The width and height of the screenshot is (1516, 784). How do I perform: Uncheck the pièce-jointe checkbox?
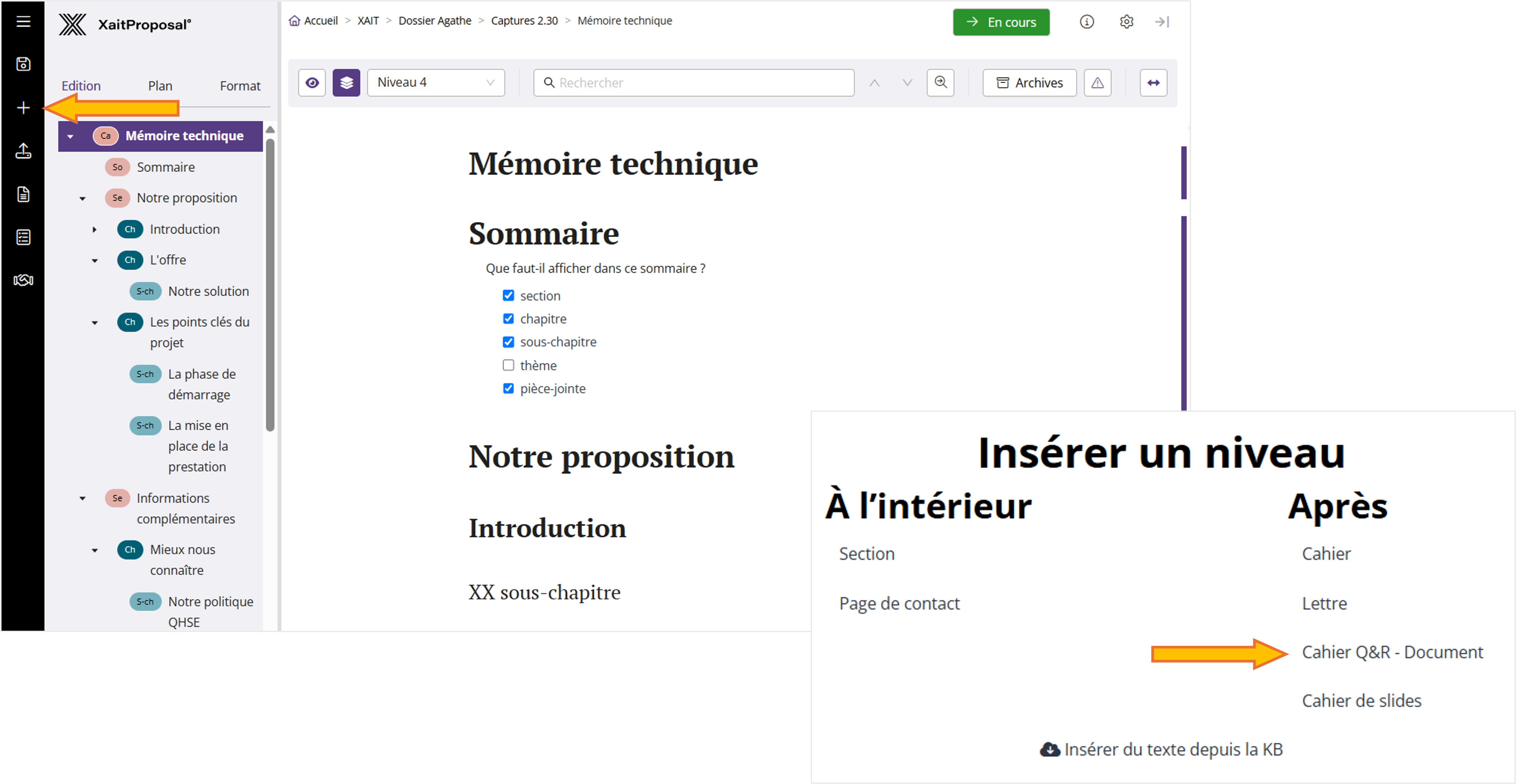pyautogui.click(x=508, y=388)
